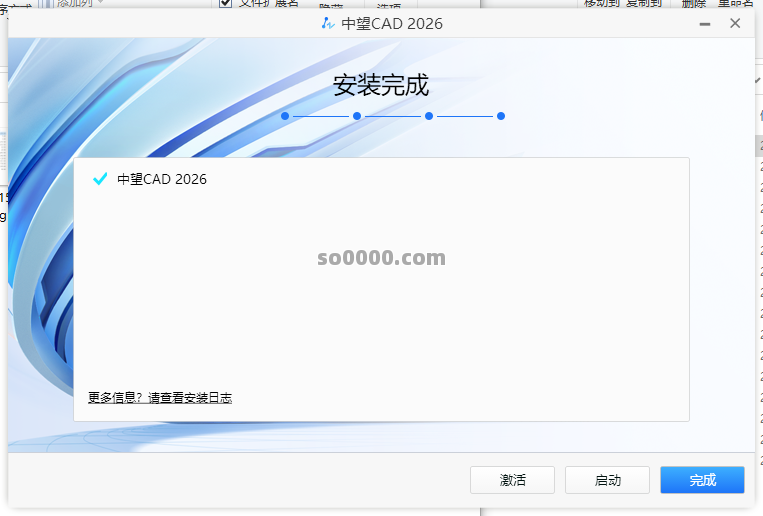This screenshot has width=763, height=516.
Task: Click the 中望CAD logo icon in title bar
Action: point(328,23)
